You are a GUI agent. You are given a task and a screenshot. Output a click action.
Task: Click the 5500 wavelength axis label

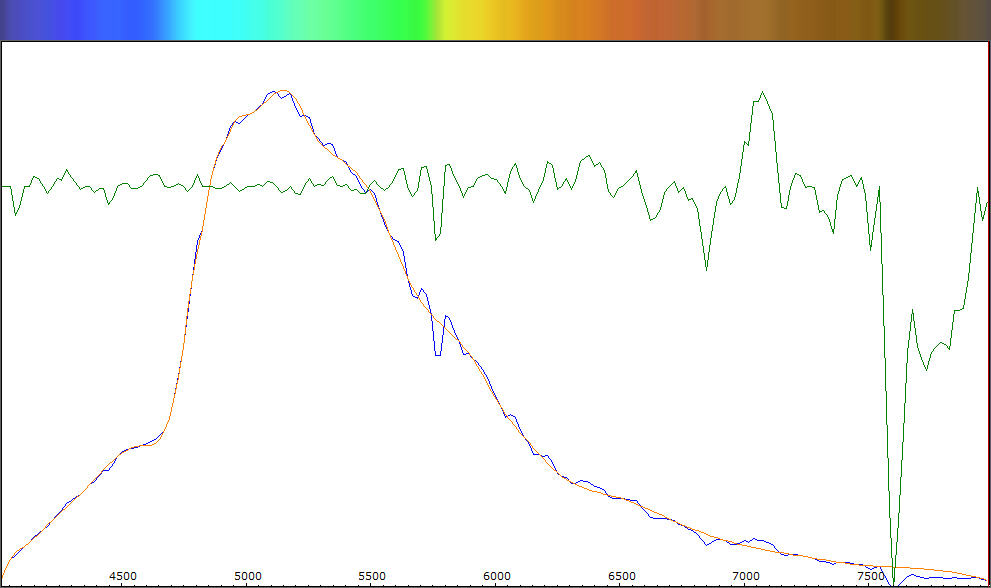tap(372, 576)
